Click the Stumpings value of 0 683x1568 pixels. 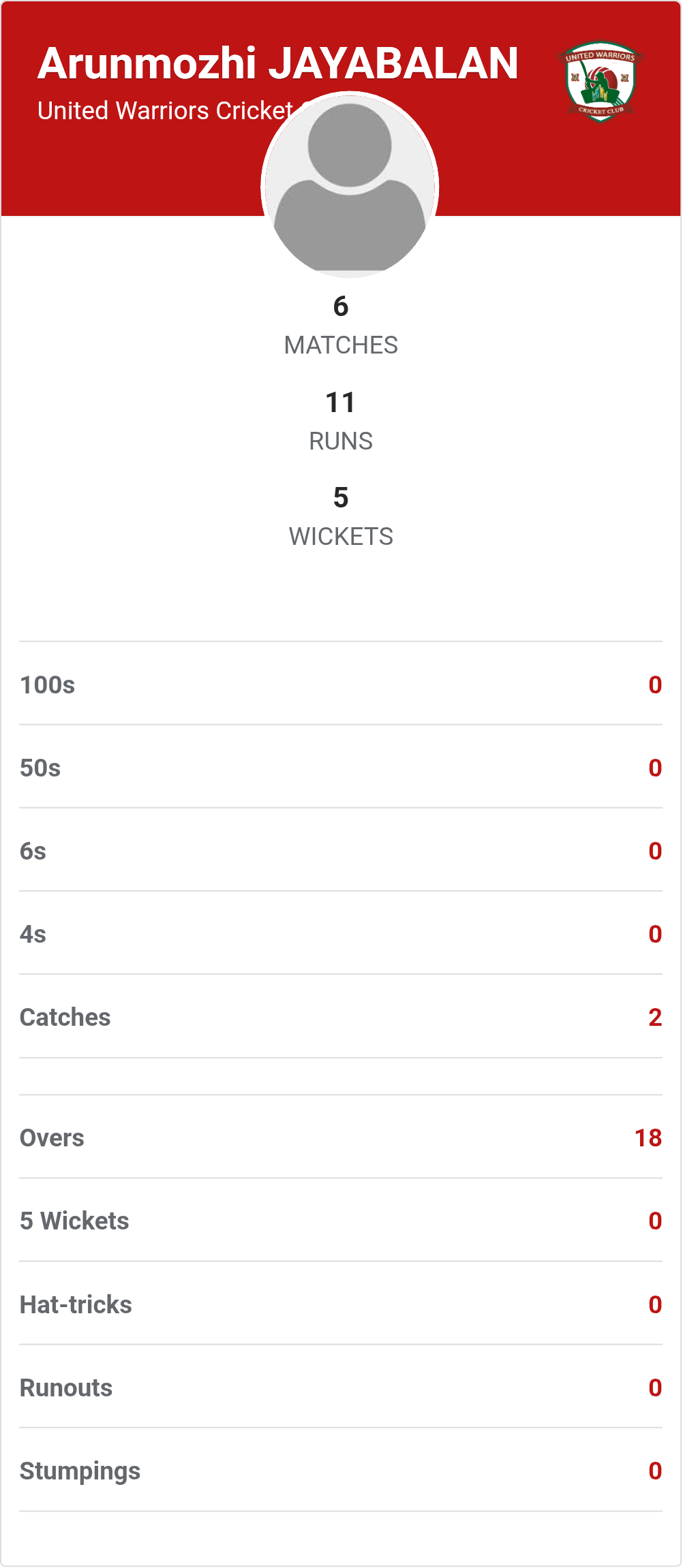[655, 1471]
